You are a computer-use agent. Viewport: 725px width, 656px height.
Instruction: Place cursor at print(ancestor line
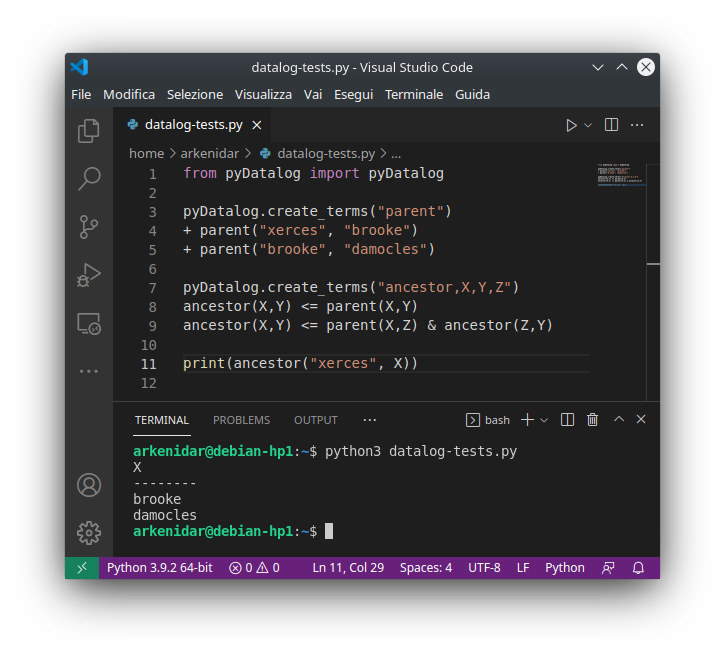300,363
